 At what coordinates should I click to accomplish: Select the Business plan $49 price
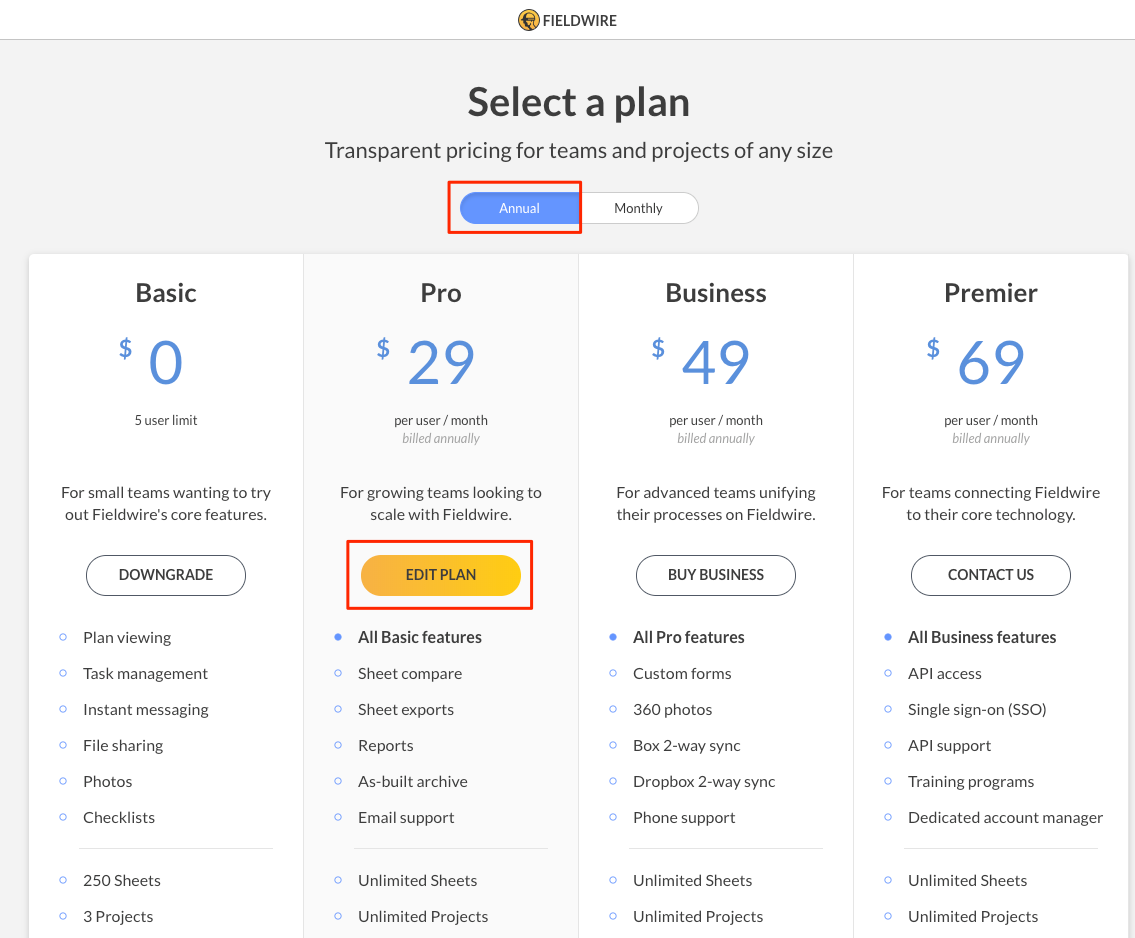click(x=701, y=362)
